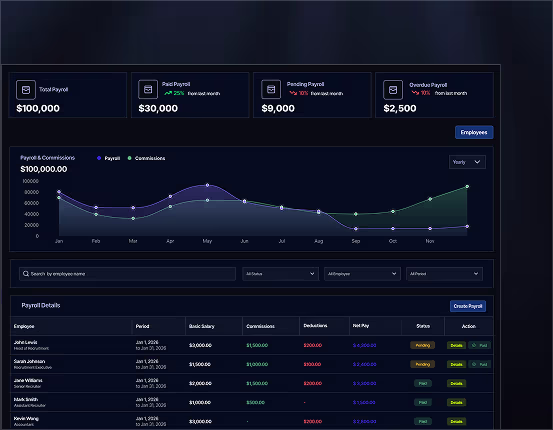
Task: Click the Pending status badge for Sarah Johnson
Action: click(423, 364)
